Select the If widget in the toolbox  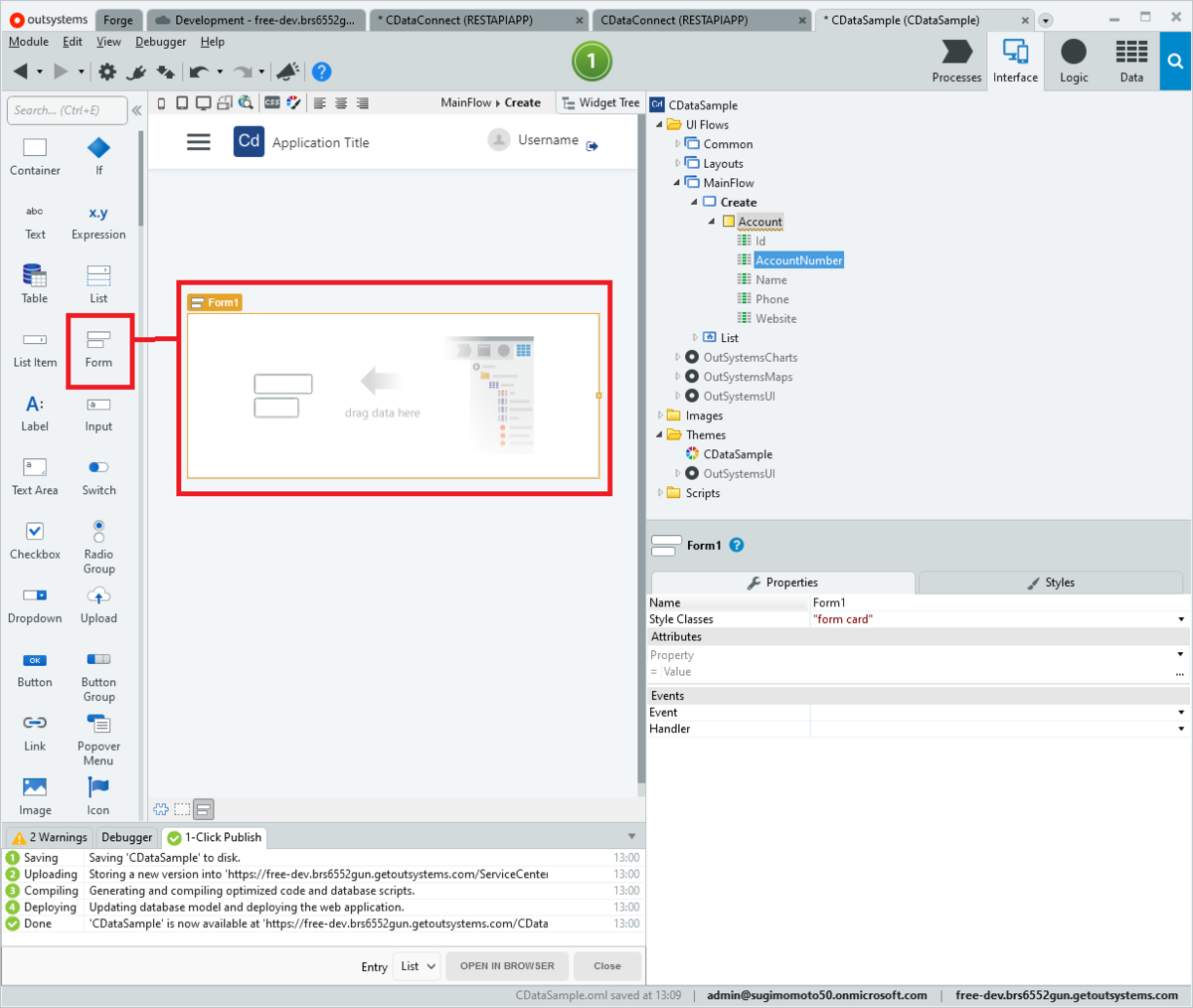98,156
